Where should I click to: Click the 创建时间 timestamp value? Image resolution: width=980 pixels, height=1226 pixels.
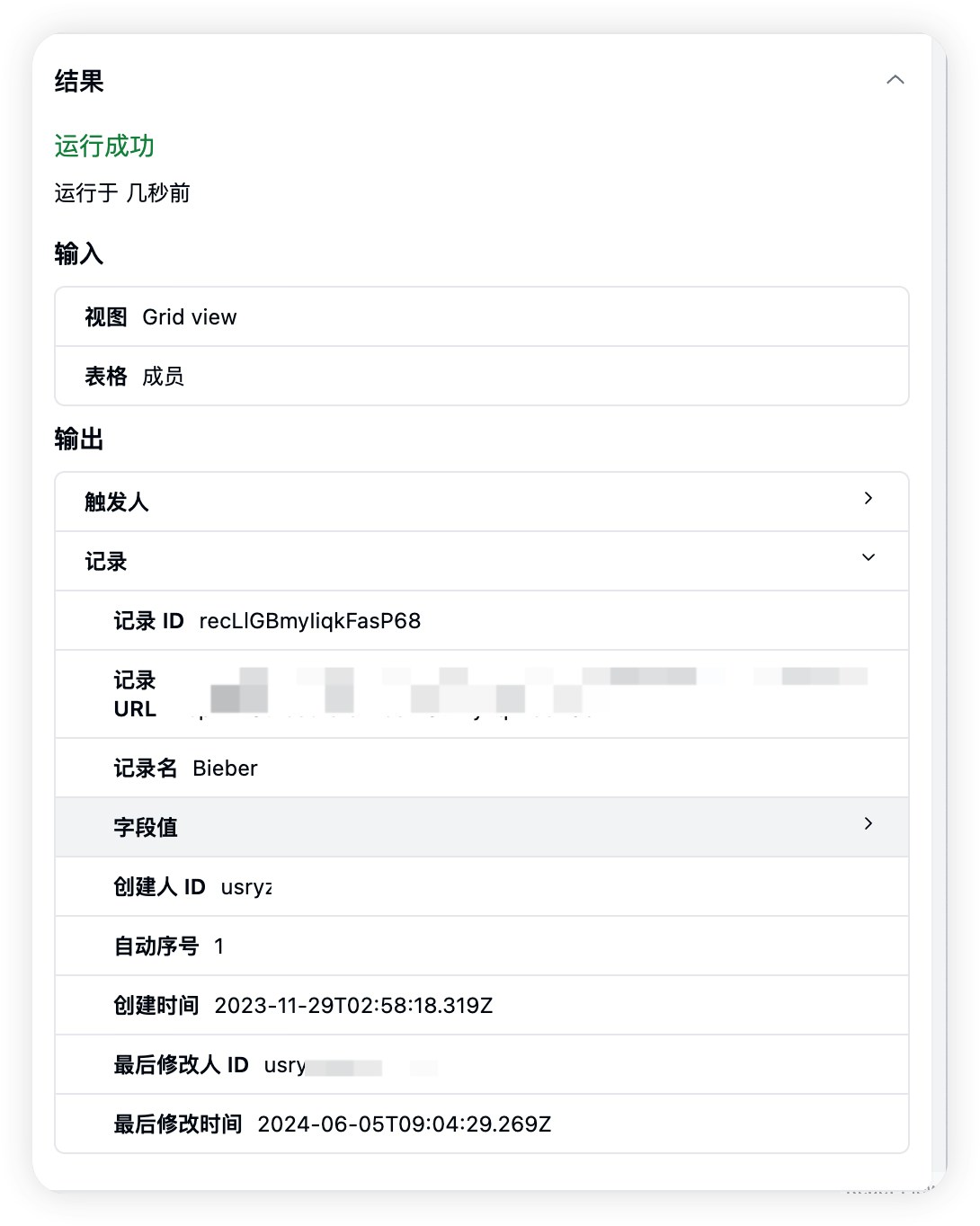pos(353,1006)
